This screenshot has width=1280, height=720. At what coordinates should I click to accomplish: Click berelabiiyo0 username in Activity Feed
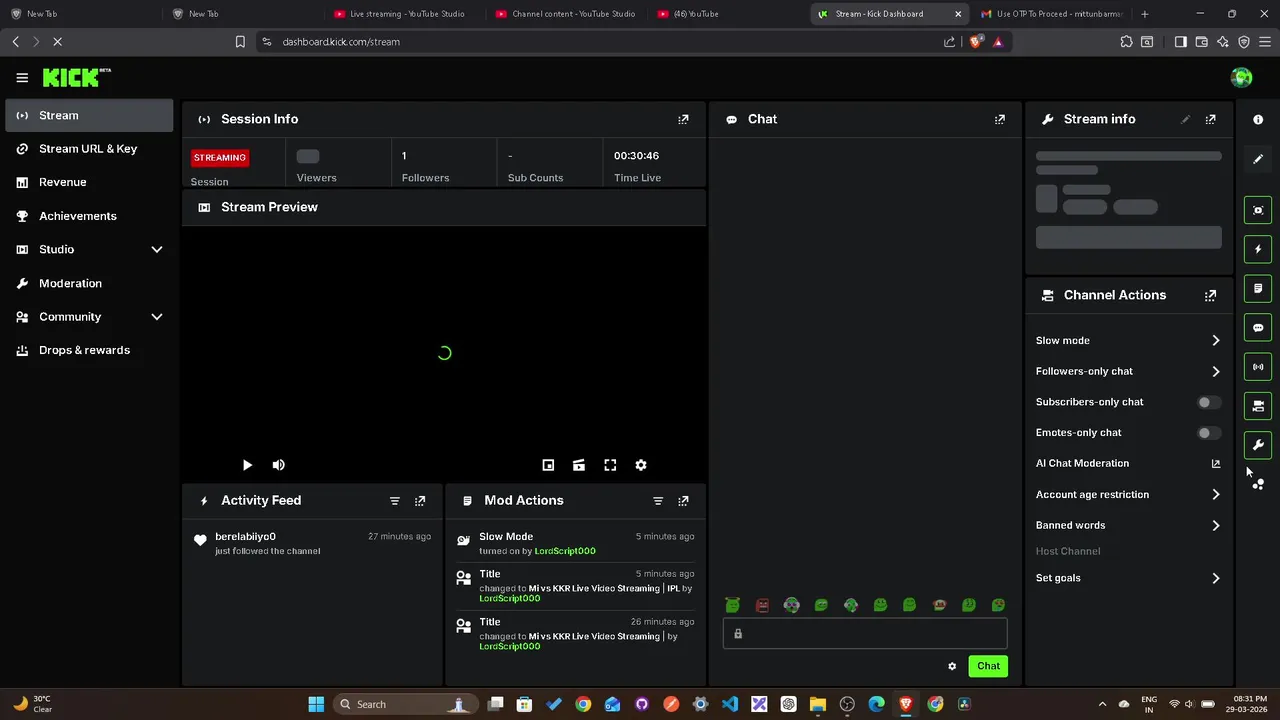(x=245, y=537)
